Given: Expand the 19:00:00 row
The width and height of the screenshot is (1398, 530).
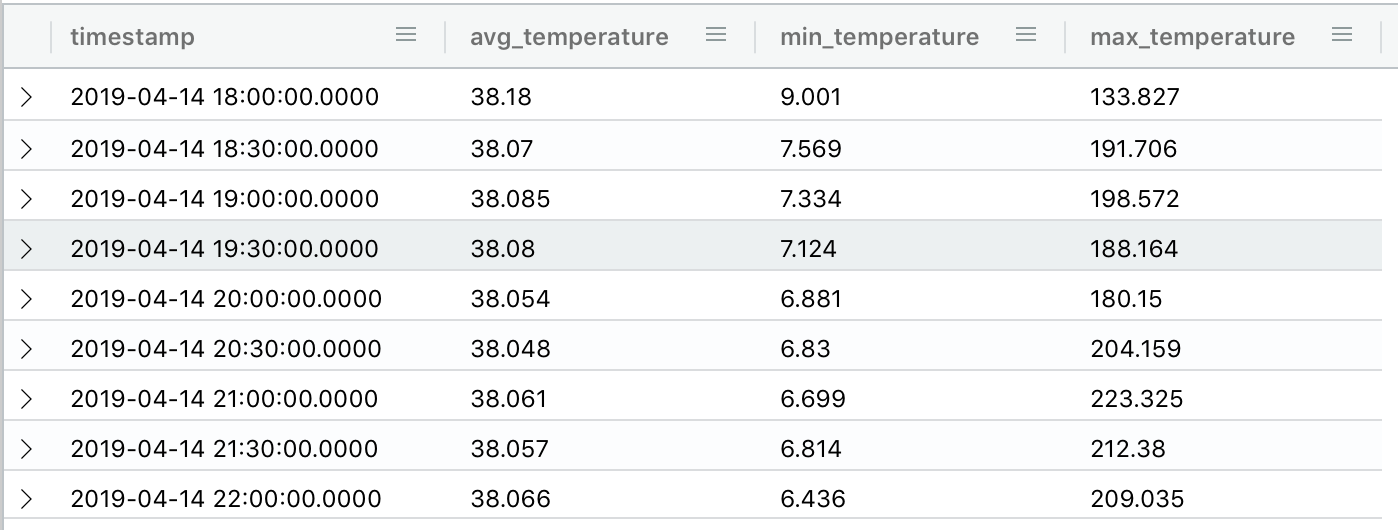Looking at the screenshot, I should [27, 199].
